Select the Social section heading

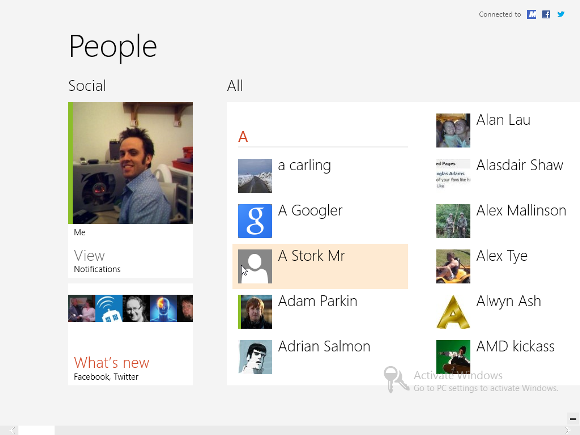[87, 86]
